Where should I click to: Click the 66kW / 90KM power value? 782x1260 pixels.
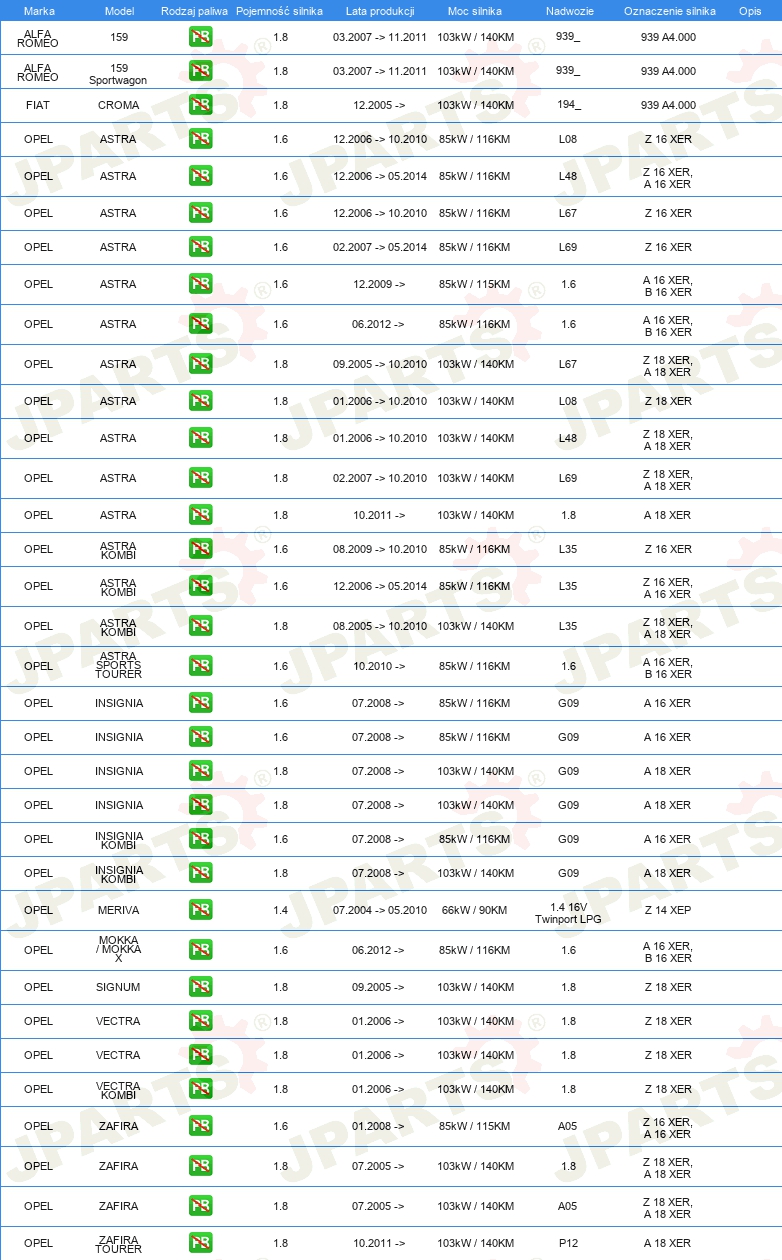tap(475, 910)
